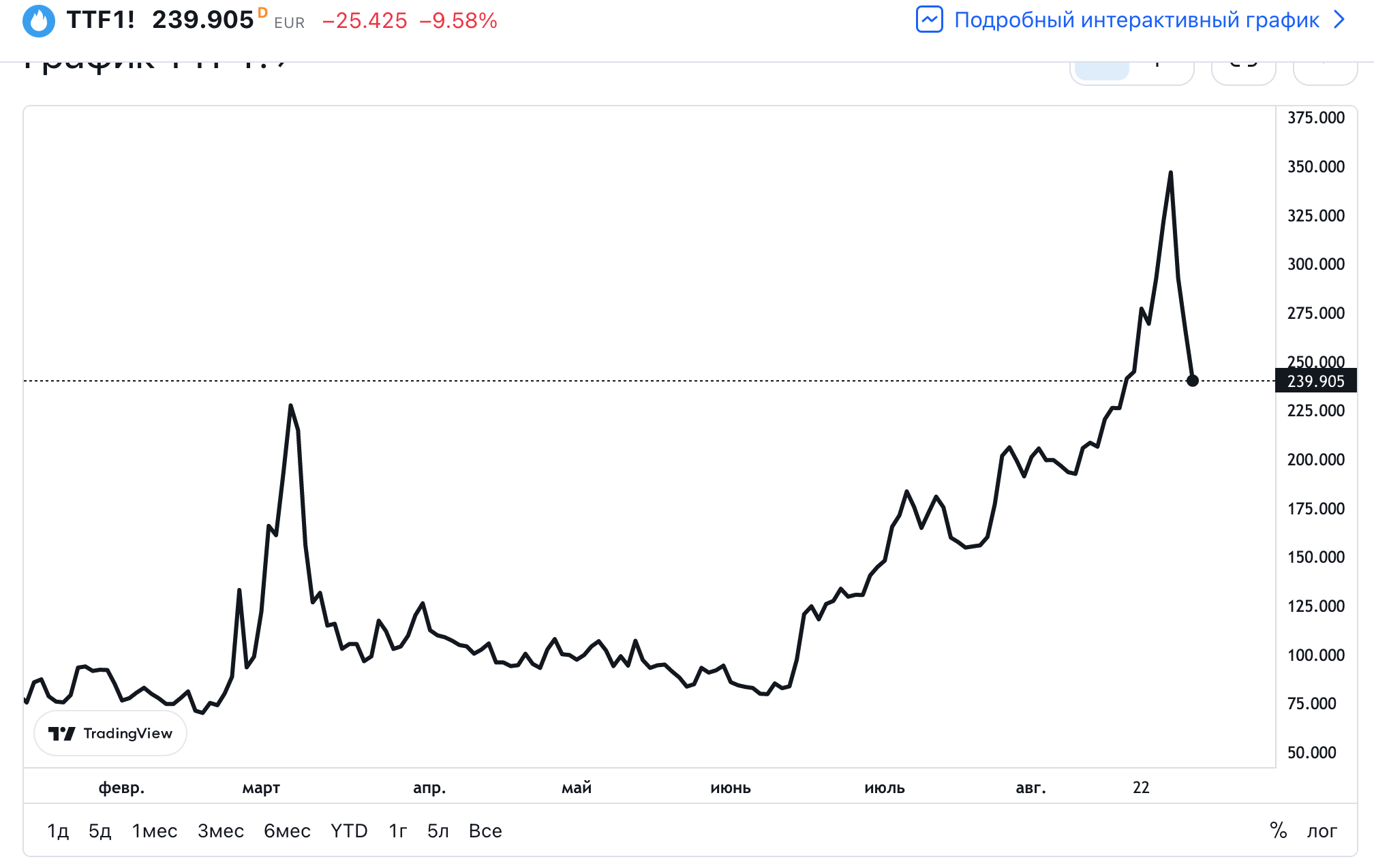Select the 5л time range

(x=438, y=831)
